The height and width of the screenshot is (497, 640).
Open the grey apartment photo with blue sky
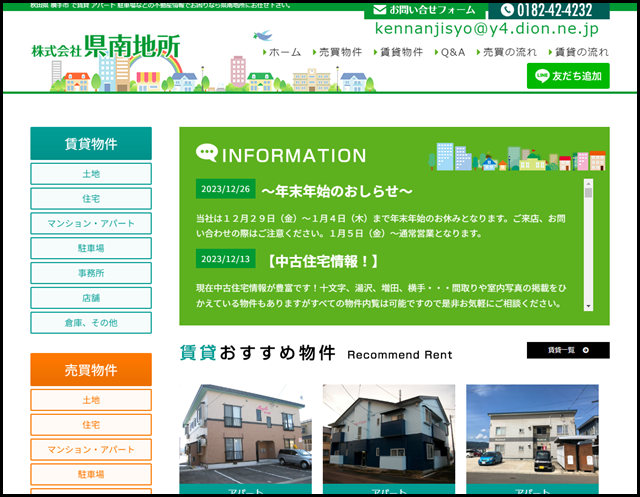533,434
